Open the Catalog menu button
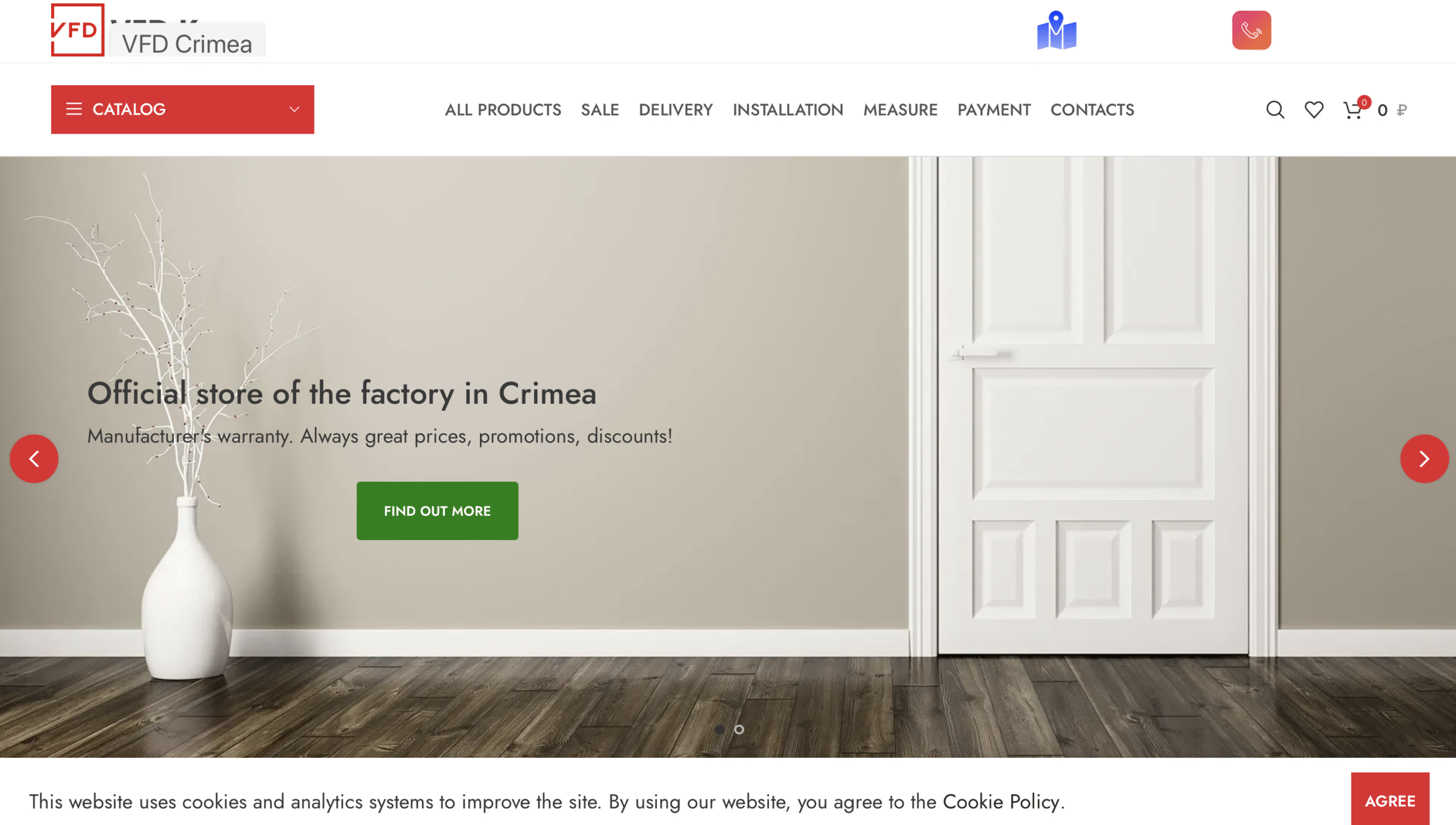 183,109
